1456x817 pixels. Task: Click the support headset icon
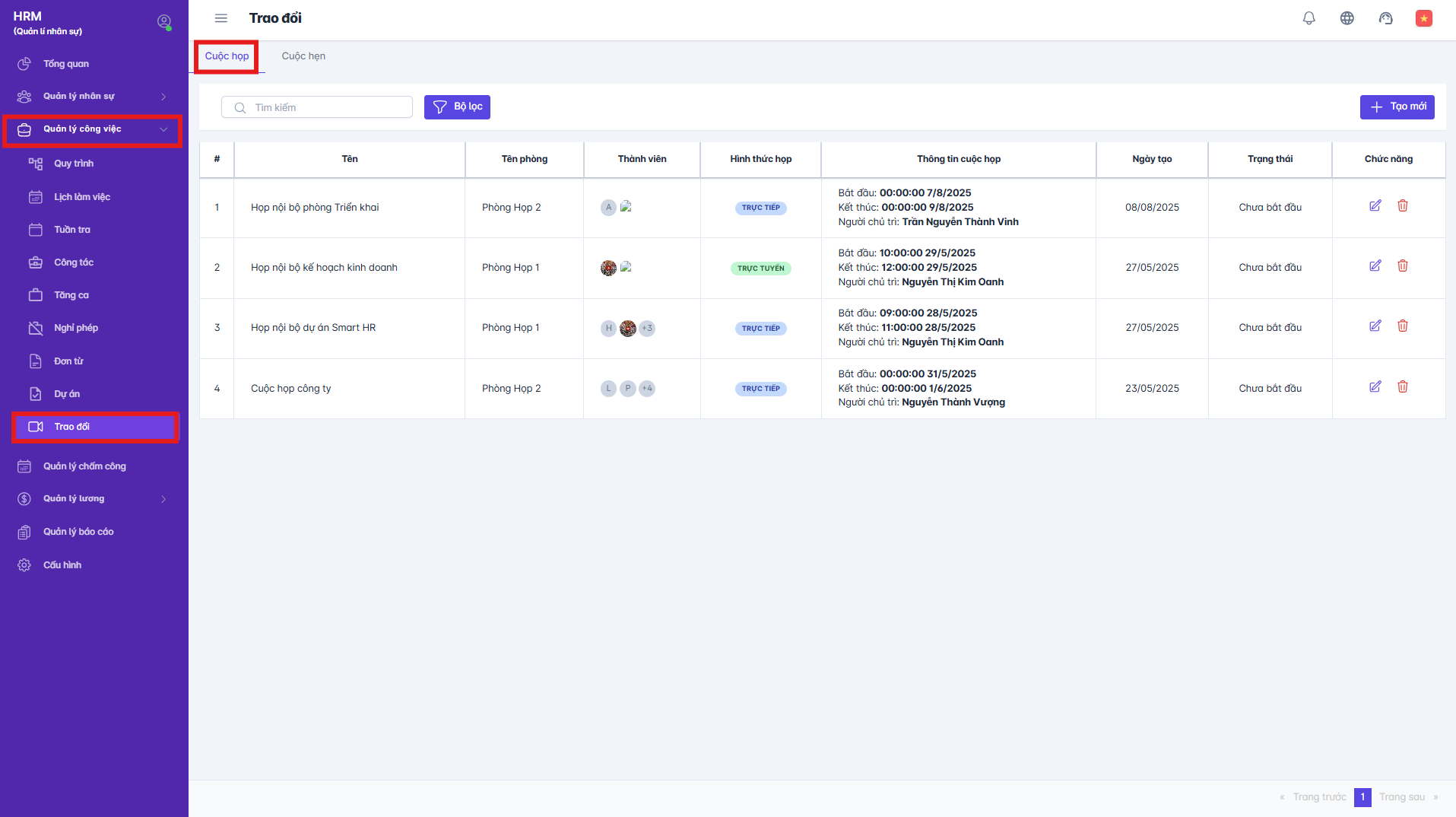pos(1385,18)
